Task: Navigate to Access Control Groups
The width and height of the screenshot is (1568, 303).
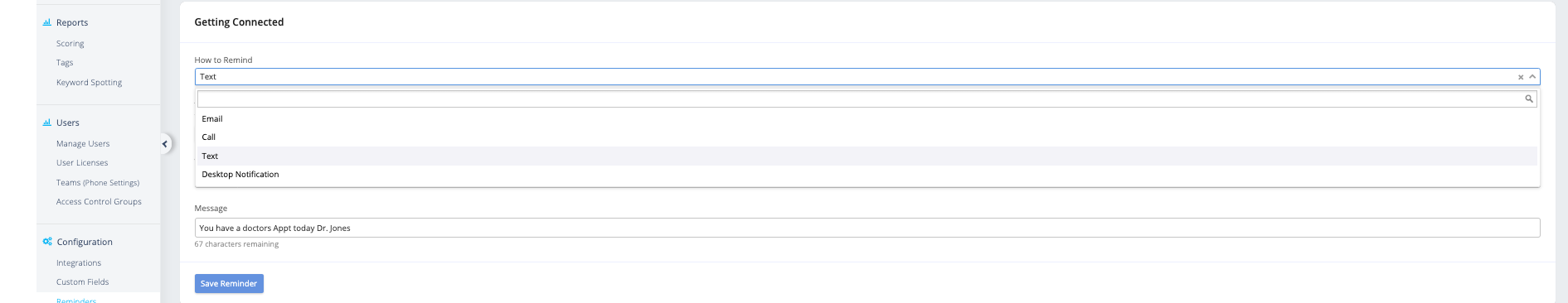Action: click(99, 202)
